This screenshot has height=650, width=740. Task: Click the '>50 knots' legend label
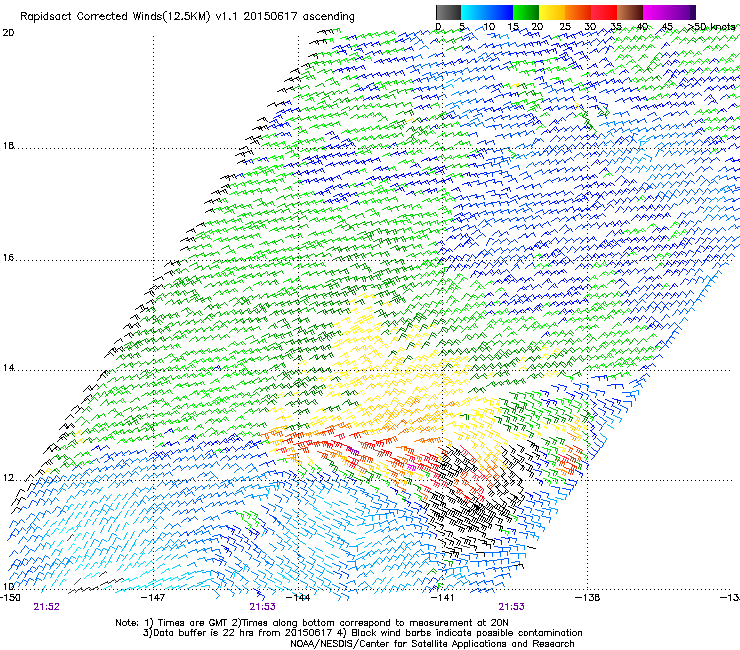click(x=712, y=27)
